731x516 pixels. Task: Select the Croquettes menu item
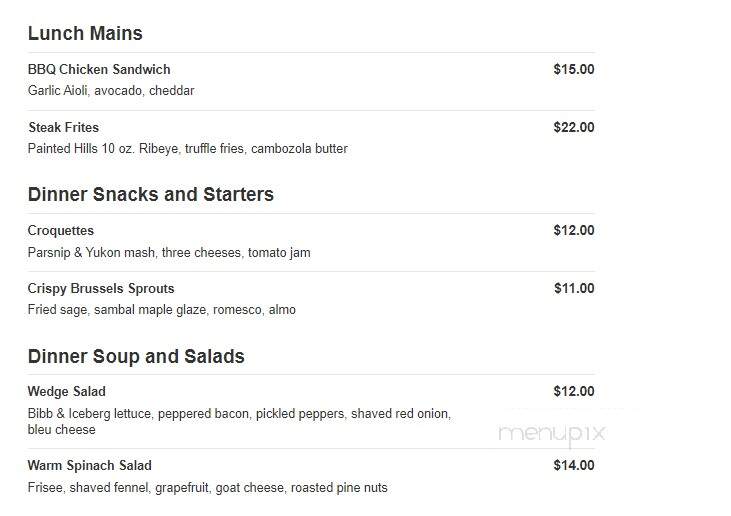click(61, 231)
